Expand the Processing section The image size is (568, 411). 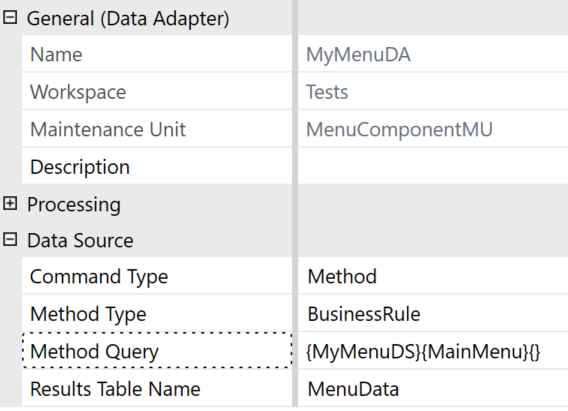click(x=10, y=204)
